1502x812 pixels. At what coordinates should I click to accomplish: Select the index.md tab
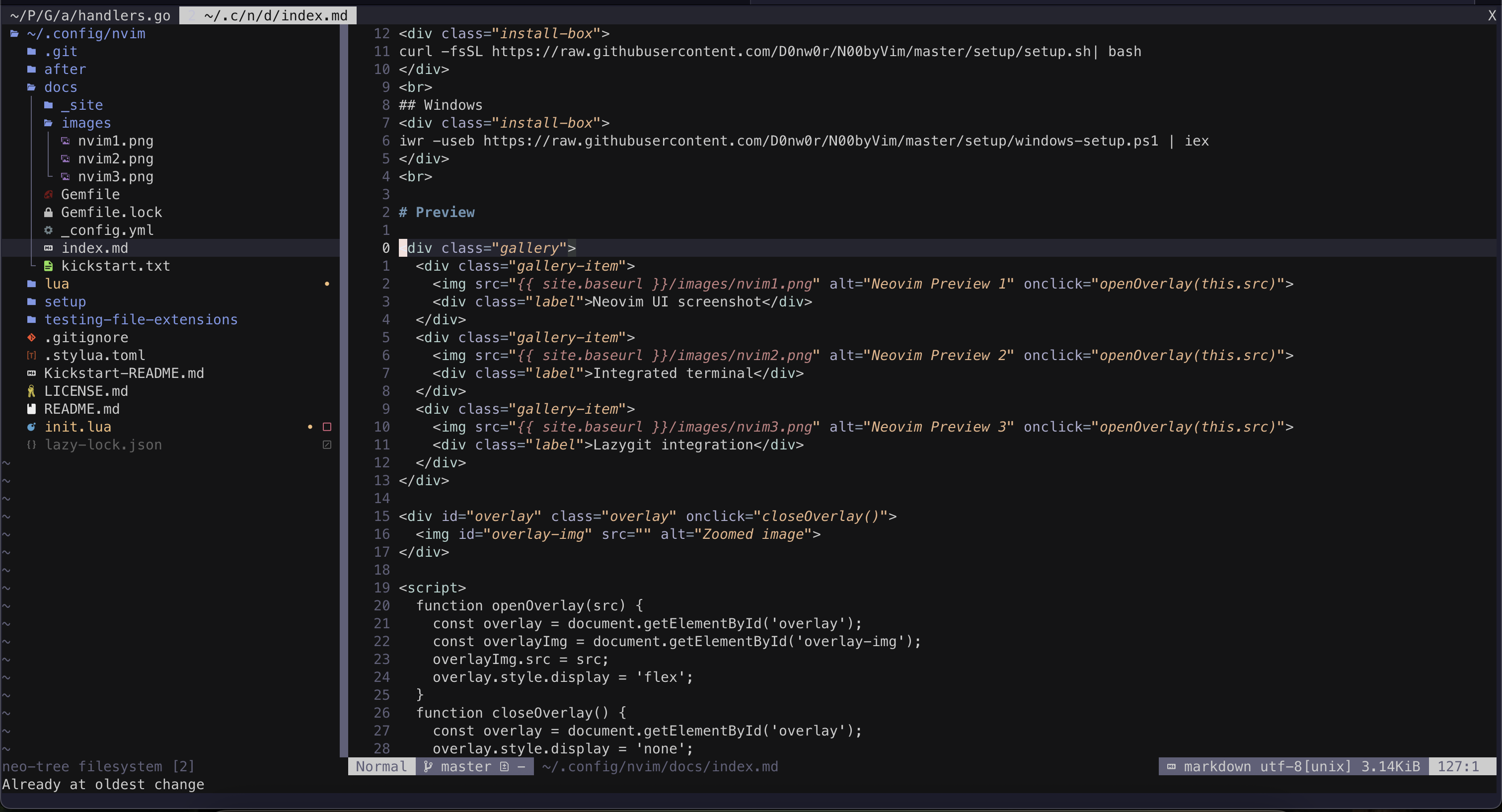tap(274, 15)
